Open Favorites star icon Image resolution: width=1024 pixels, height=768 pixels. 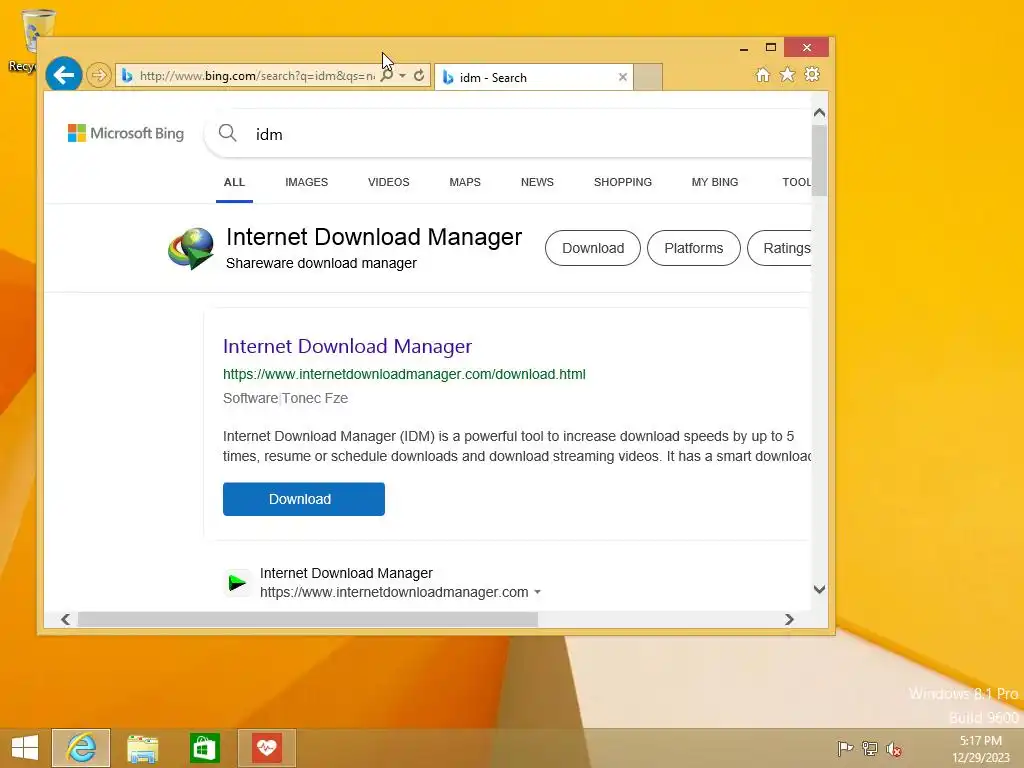point(788,74)
